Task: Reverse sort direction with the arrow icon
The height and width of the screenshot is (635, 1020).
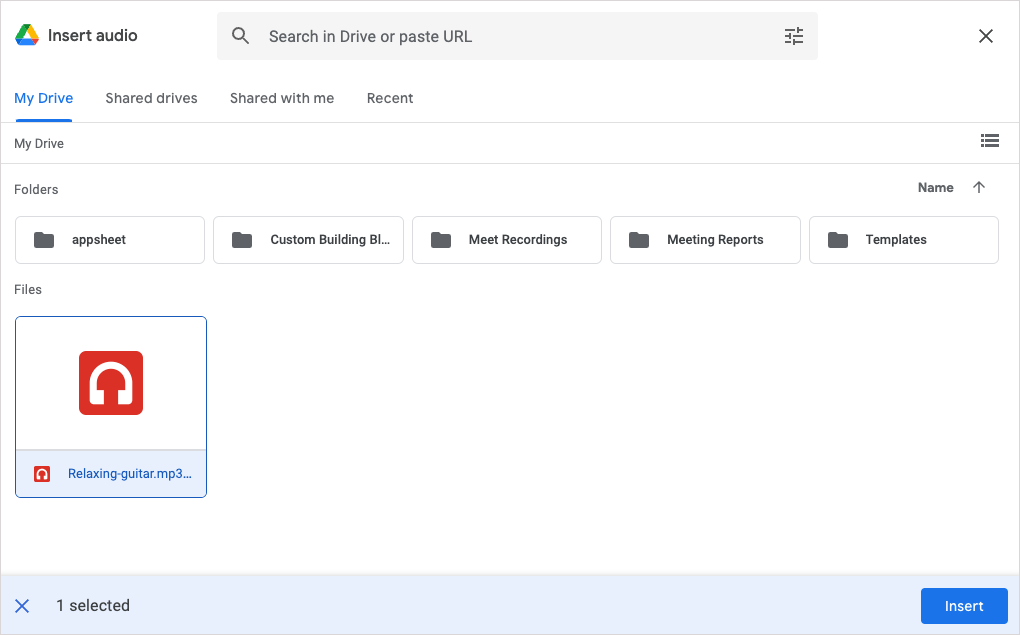Action: coord(979,187)
